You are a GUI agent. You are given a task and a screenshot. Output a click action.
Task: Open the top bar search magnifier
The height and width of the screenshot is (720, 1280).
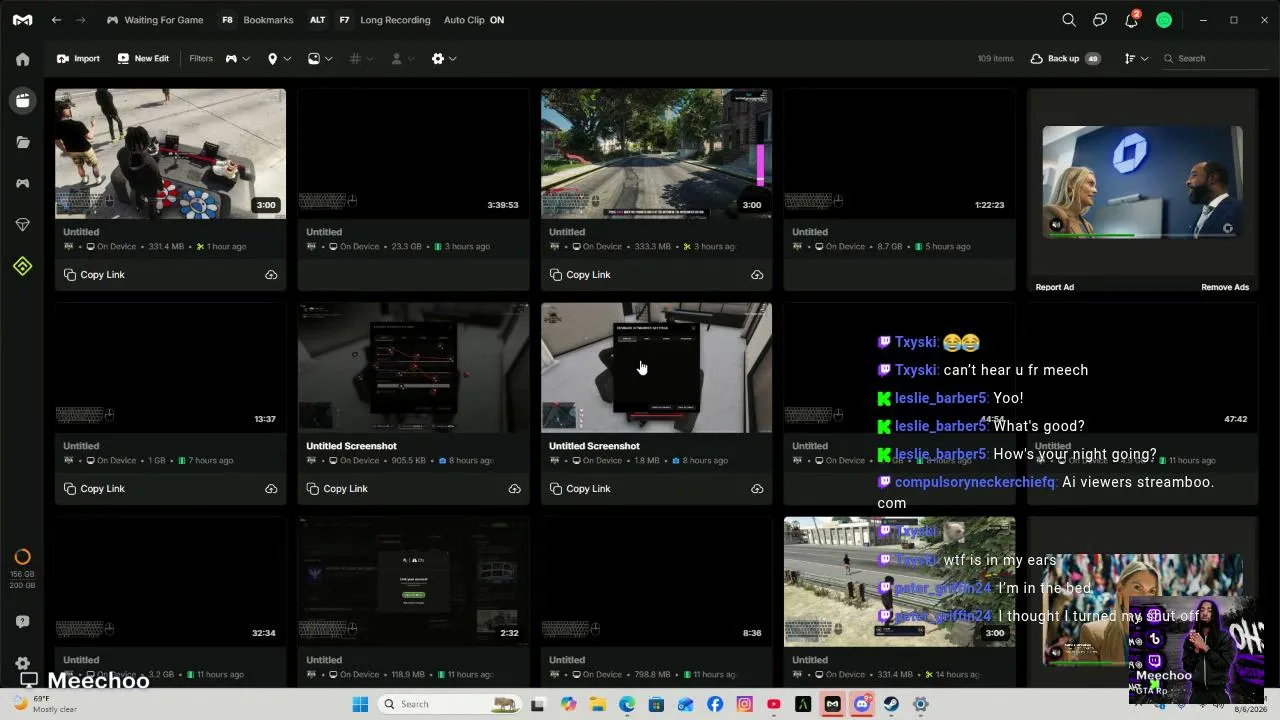(1069, 20)
